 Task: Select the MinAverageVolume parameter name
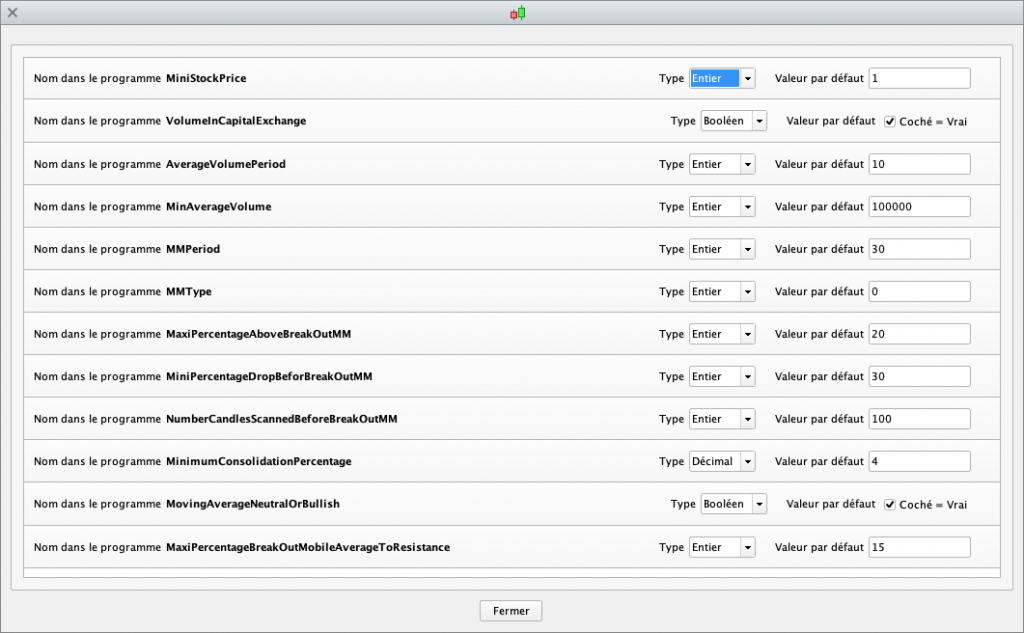tap(218, 206)
